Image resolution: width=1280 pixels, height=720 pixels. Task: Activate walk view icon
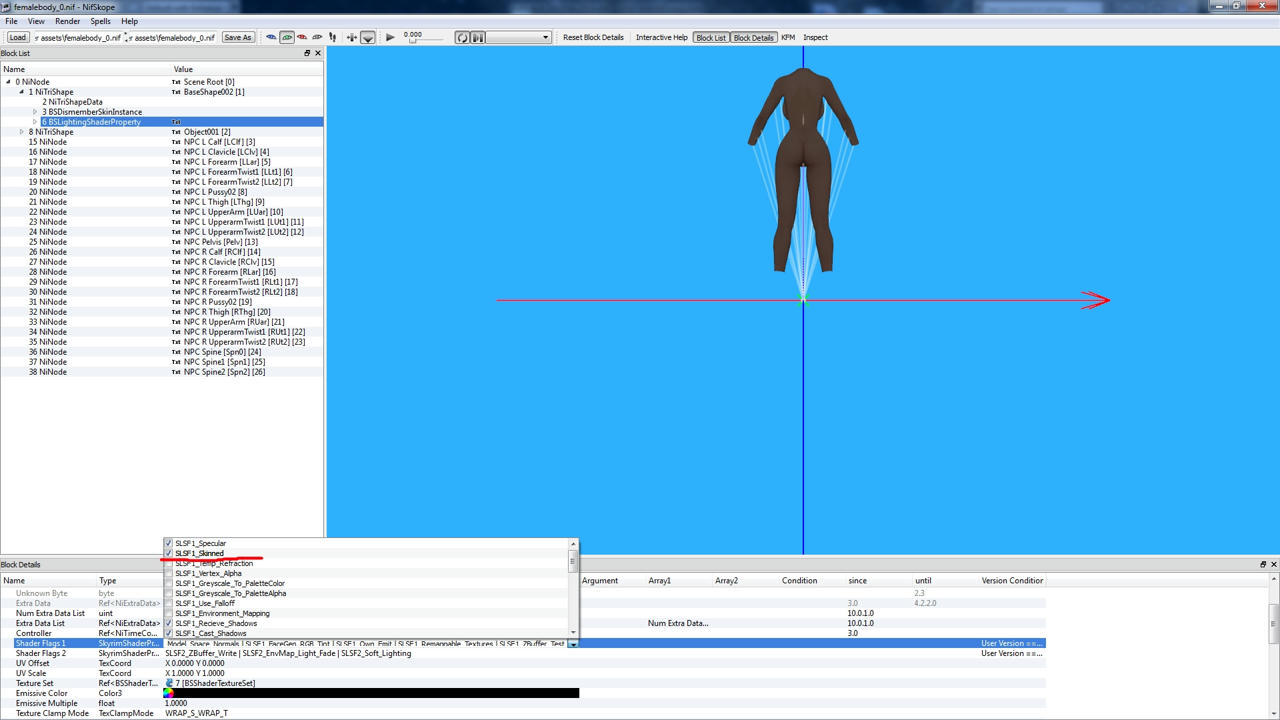tap(333, 37)
